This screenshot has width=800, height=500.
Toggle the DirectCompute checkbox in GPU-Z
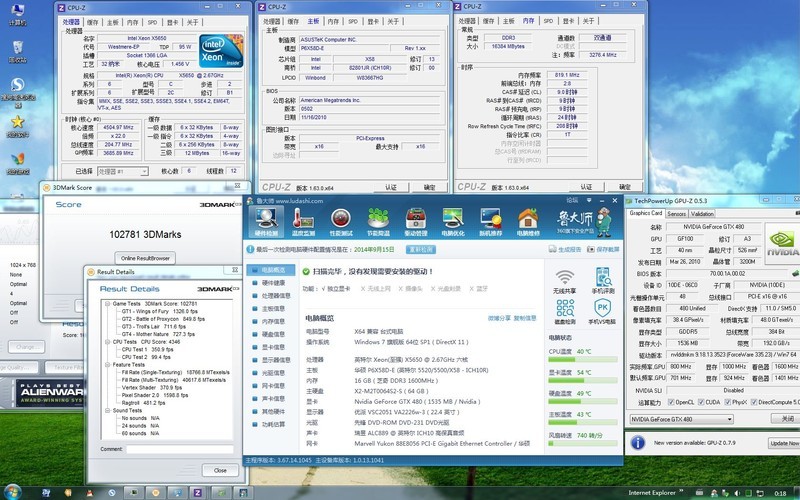tap(754, 403)
